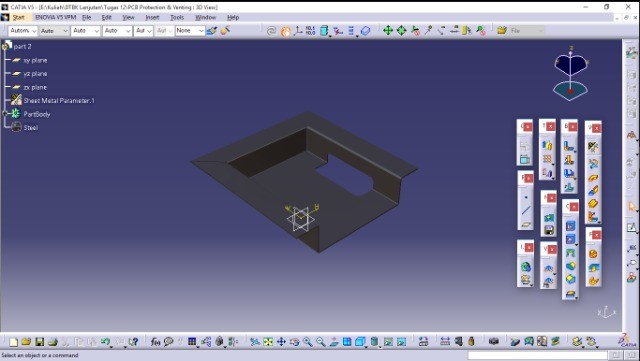Open the Start menu
The width and height of the screenshot is (640, 361).
pos(19,18)
